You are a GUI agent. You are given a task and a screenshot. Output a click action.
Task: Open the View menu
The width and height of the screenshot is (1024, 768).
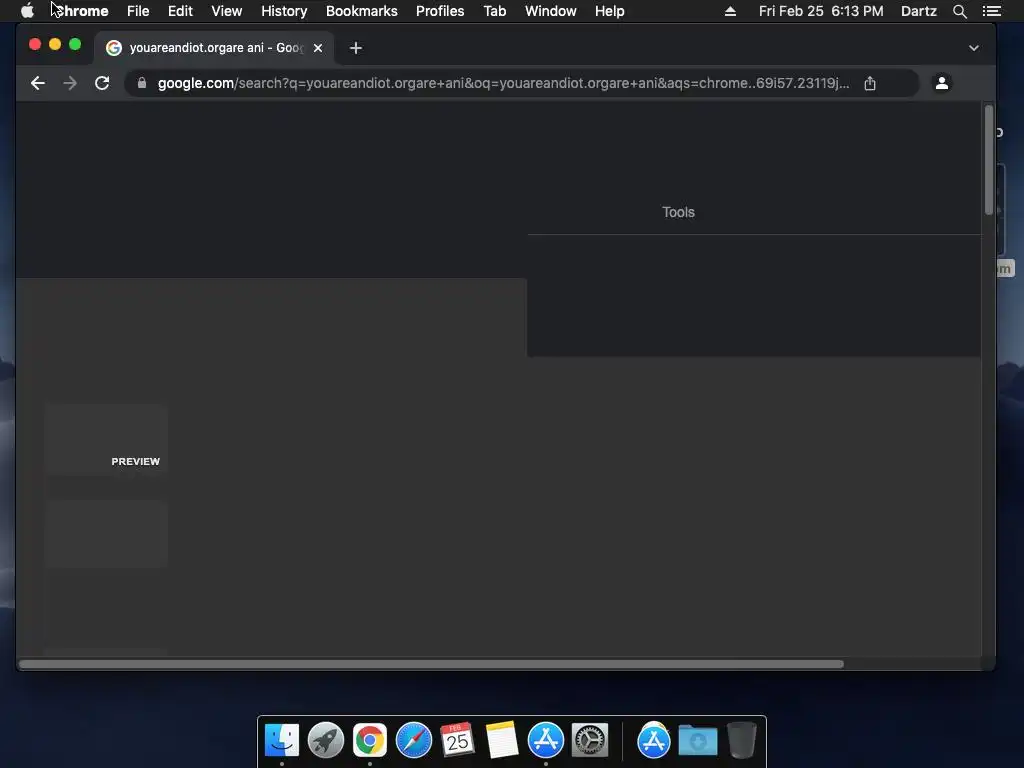227,11
